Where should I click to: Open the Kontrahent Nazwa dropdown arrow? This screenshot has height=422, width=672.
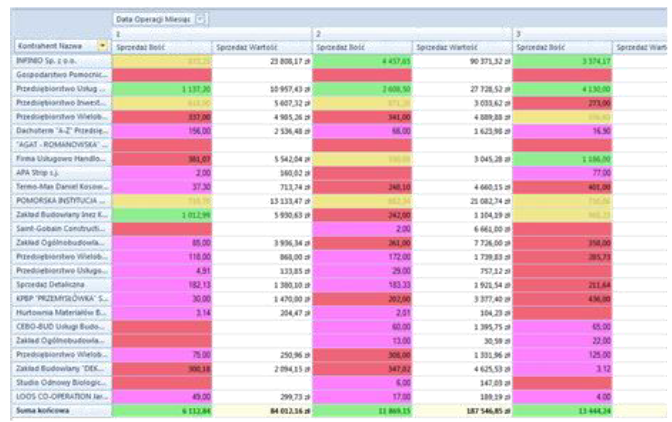click(x=103, y=46)
